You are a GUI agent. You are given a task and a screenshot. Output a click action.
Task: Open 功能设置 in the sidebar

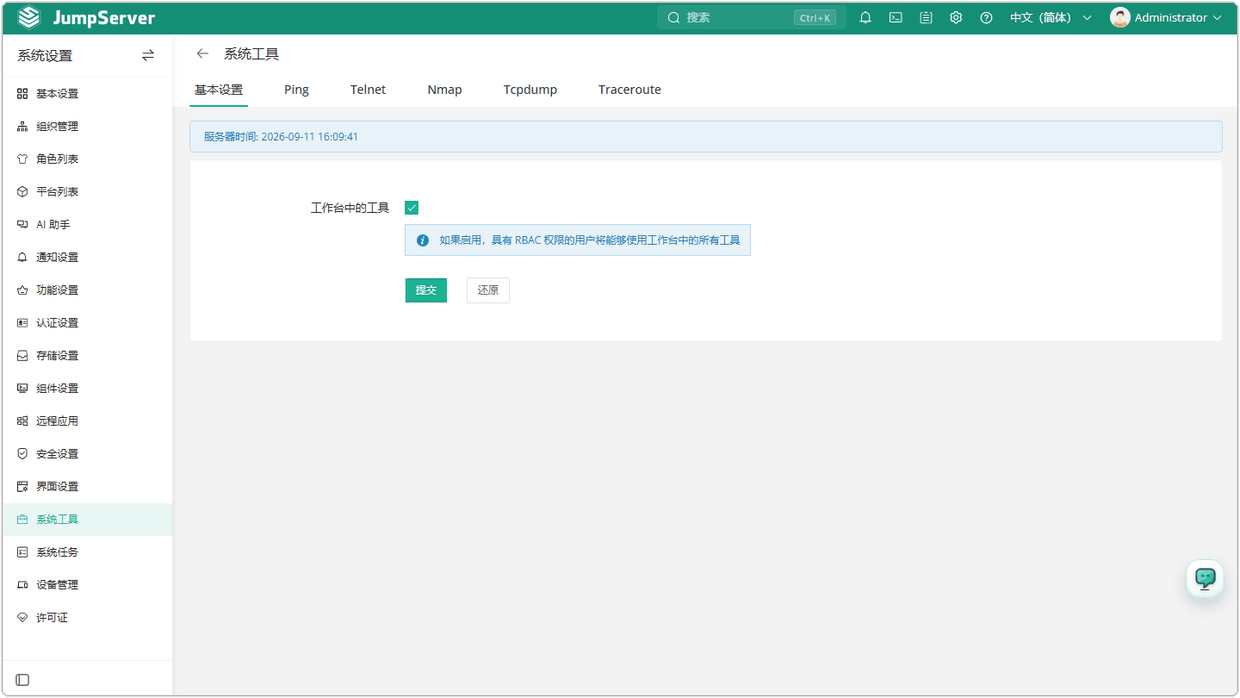coord(87,290)
